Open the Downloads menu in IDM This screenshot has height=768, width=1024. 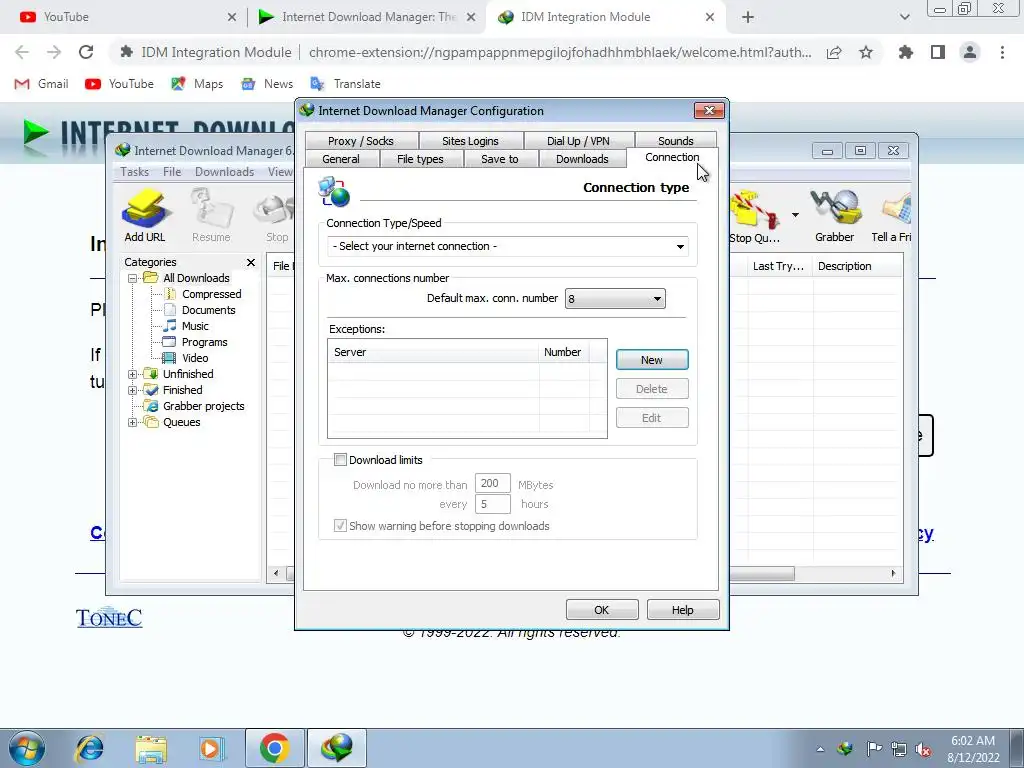click(224, 172)
